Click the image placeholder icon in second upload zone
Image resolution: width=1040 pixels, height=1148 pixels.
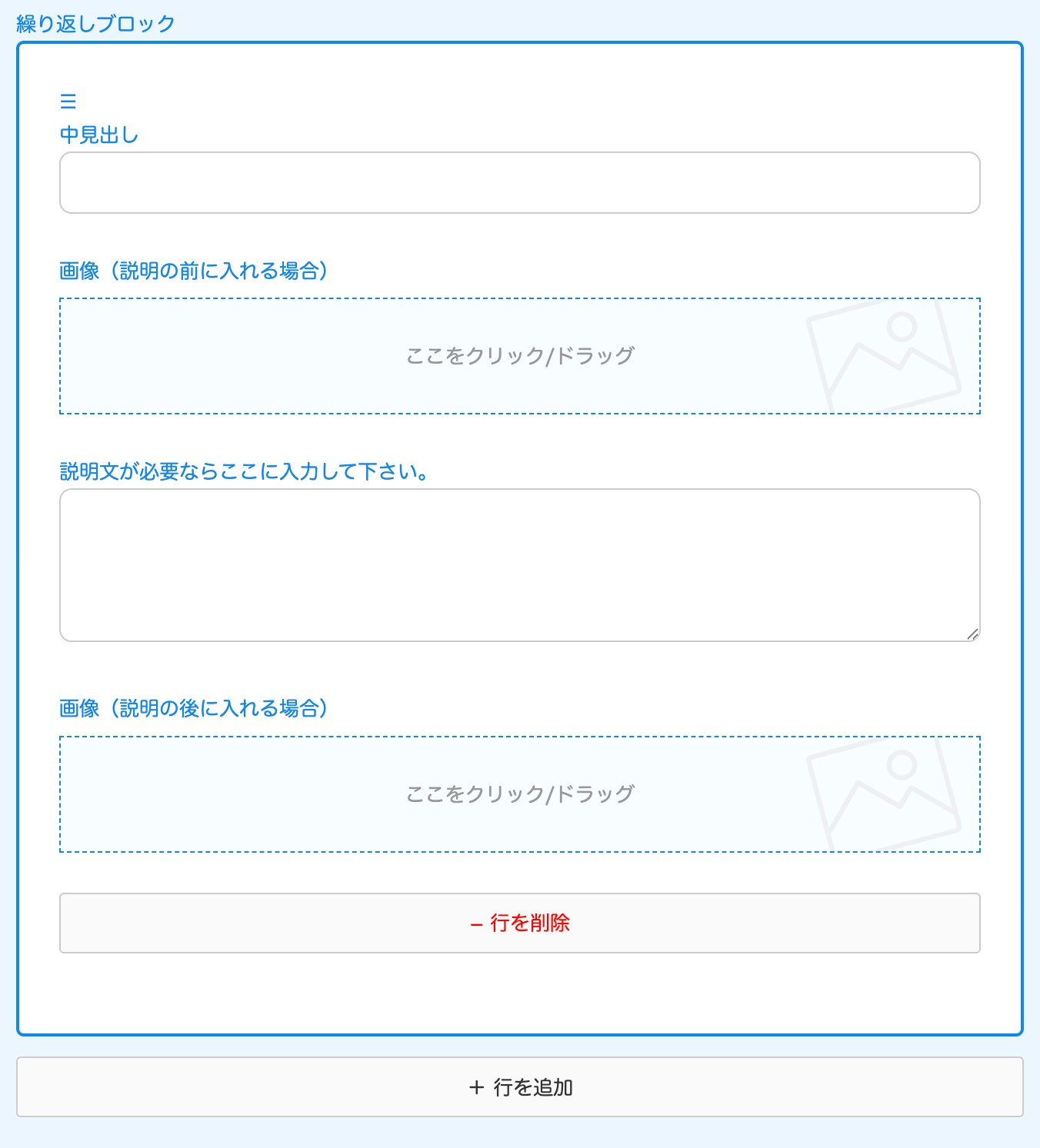(x=884, y=794)
